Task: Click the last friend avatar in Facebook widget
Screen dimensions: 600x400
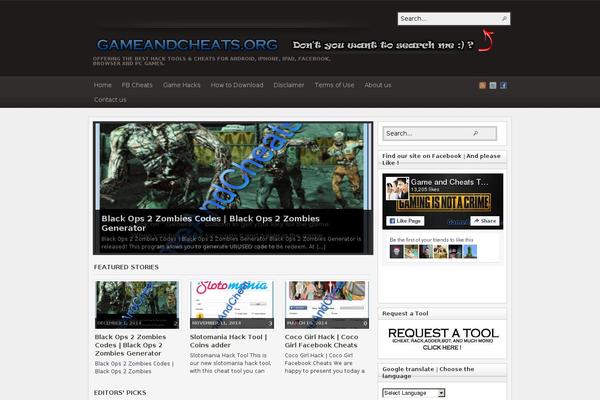Action: [470, 251]
